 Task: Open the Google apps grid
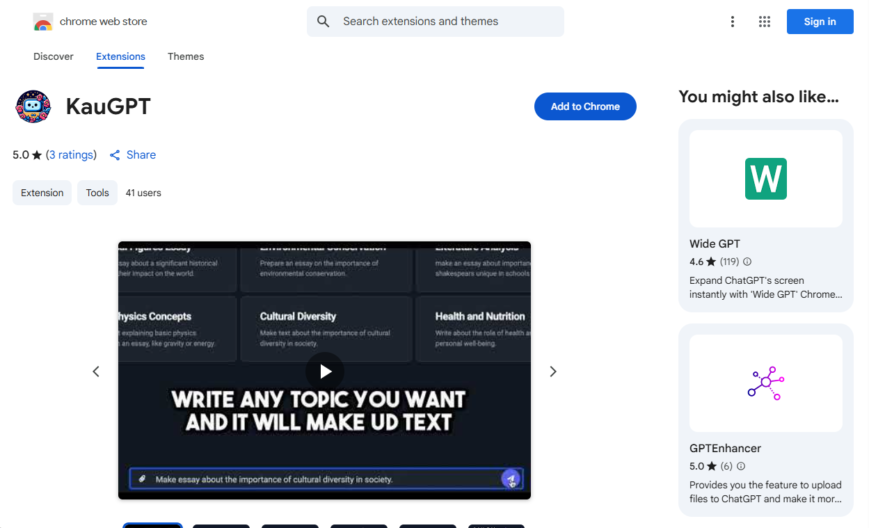click(x=764, y=22)
